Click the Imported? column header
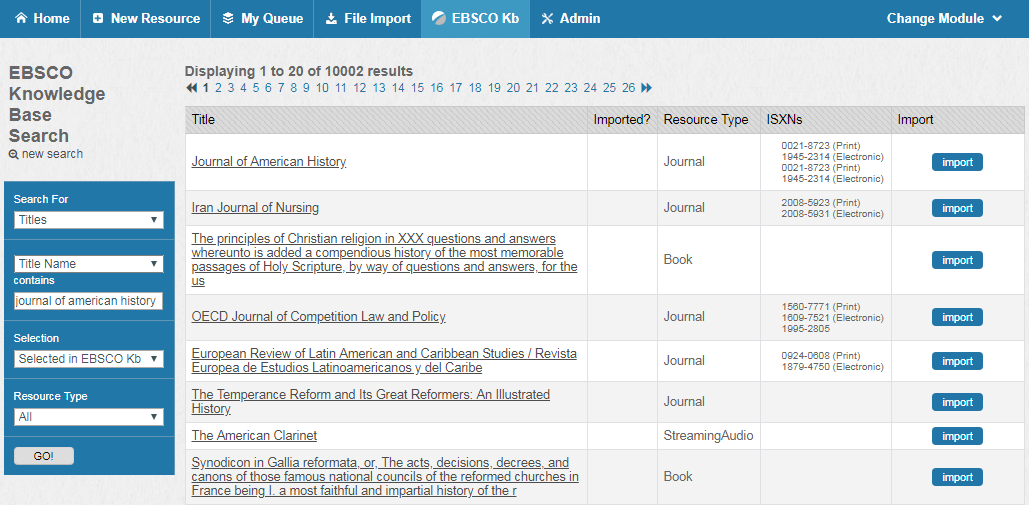This screenshot has width=1029, height=505. 622,120
